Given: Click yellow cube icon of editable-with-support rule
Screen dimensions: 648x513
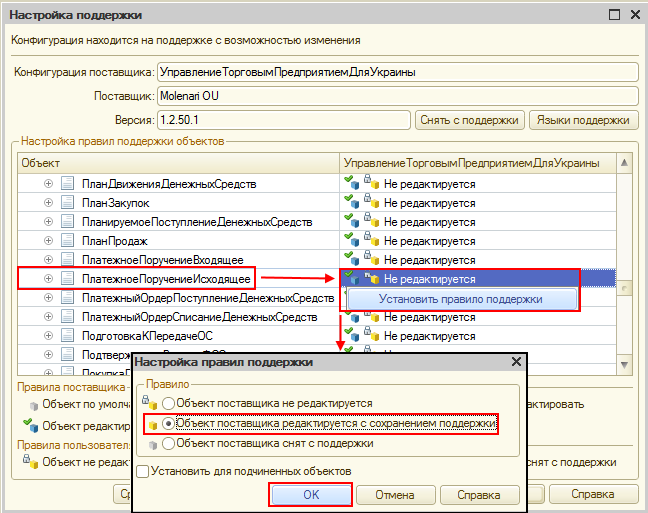Looking at the screenshot, I should pyautogui.click(x=153, y=425).
